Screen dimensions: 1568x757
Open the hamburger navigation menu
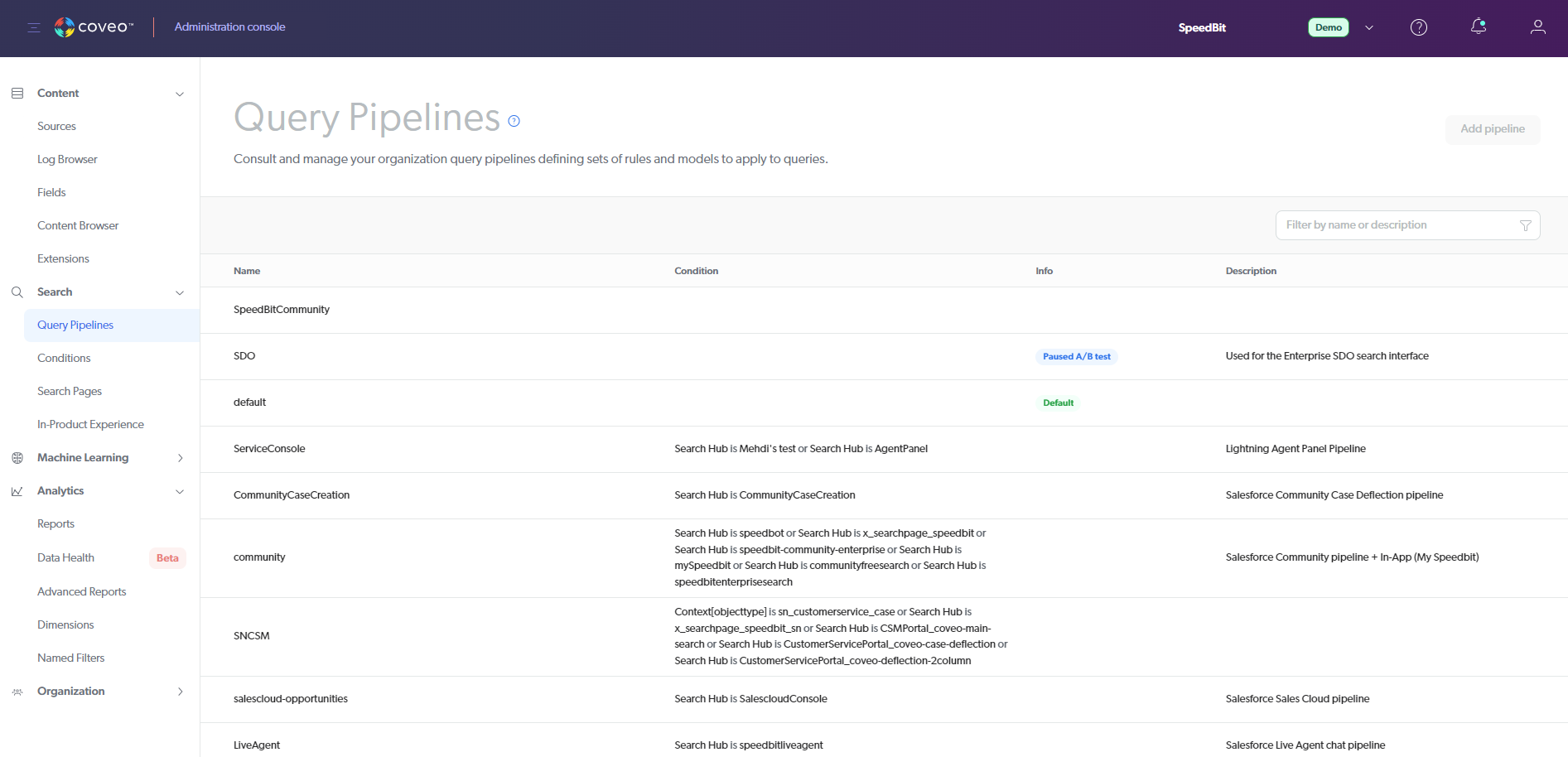coord(33,27)
